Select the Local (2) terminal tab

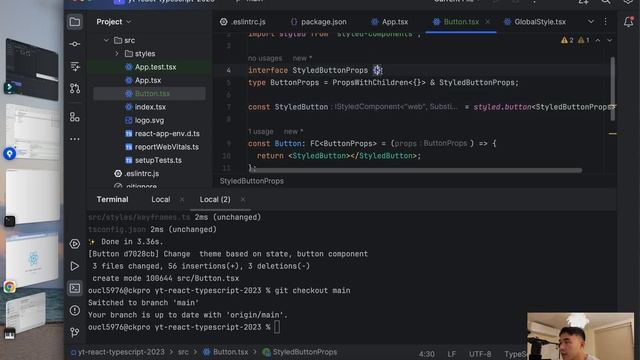coord(215,199)
